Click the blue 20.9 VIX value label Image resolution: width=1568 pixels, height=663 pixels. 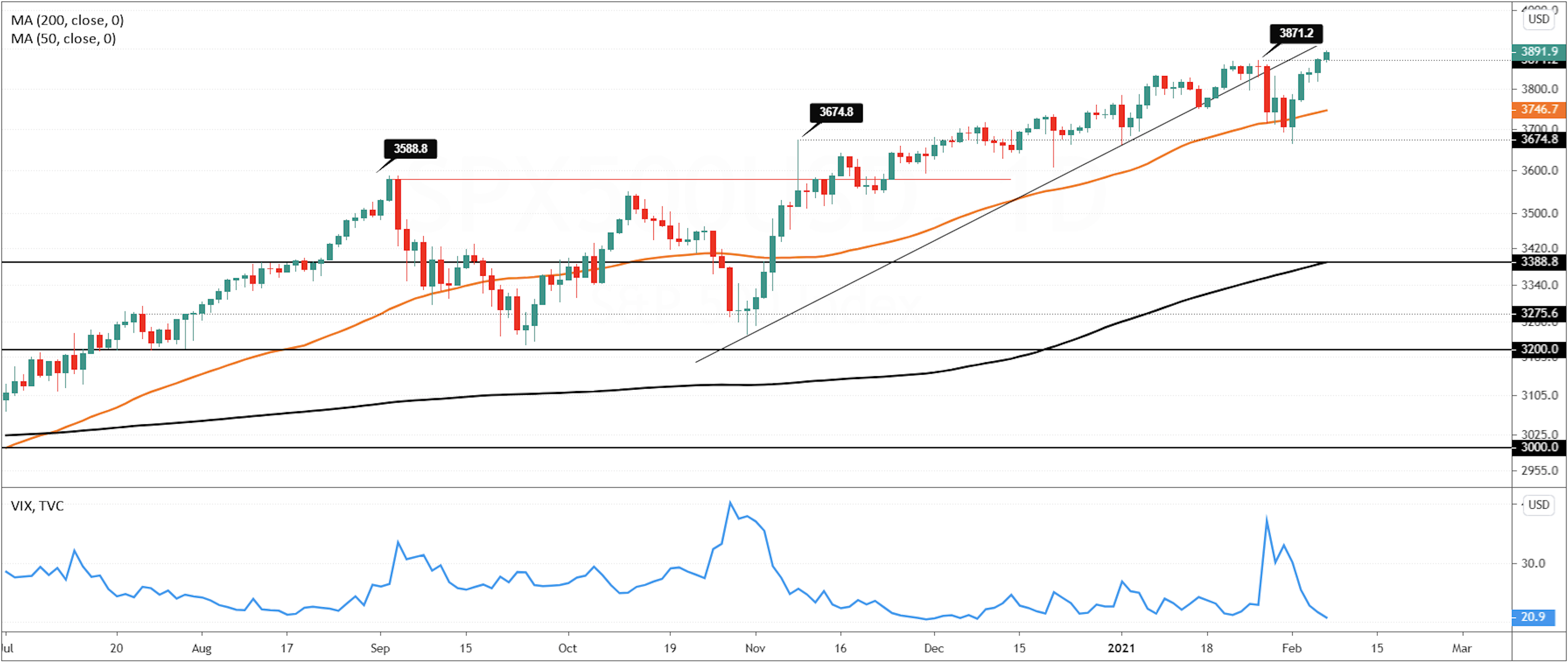point(1533,617)
